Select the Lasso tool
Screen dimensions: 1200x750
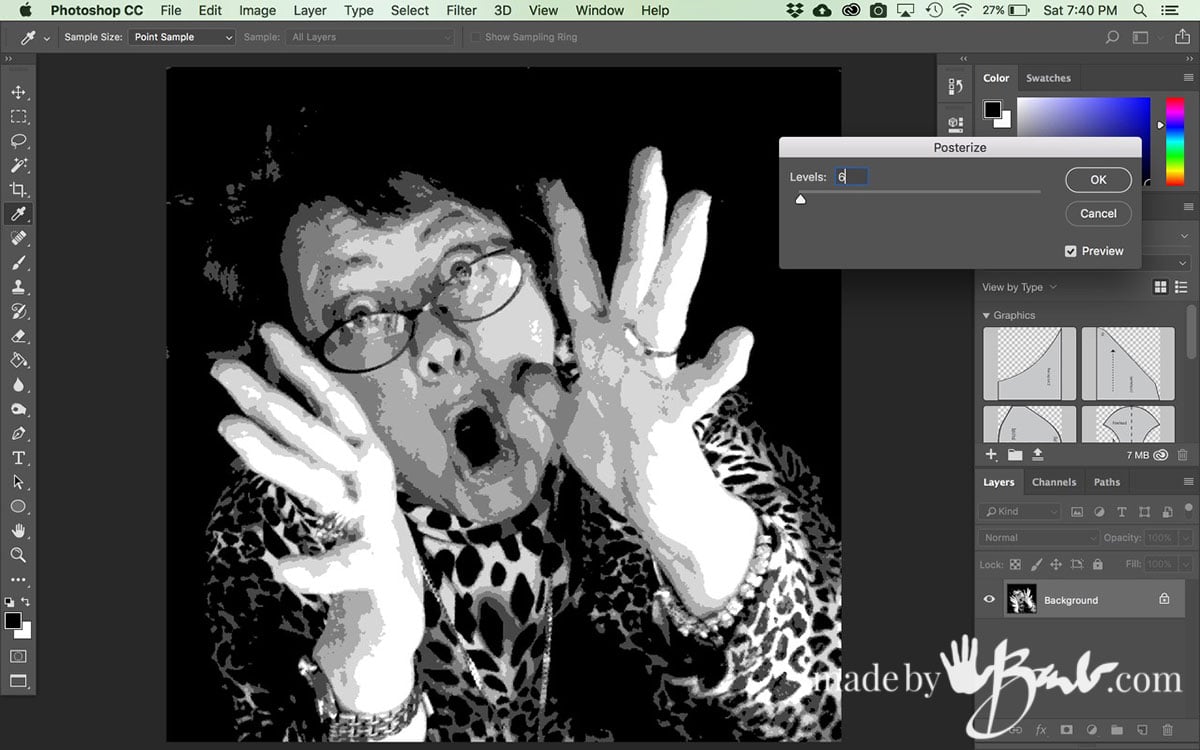pos(18,141)
